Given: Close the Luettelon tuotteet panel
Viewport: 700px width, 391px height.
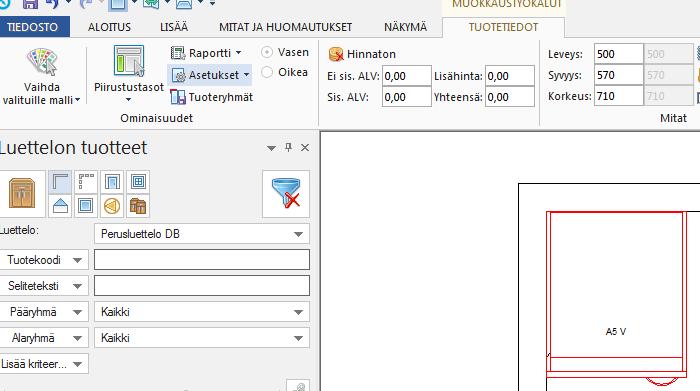Looking at the screenshot, I should tap(305, 148).
